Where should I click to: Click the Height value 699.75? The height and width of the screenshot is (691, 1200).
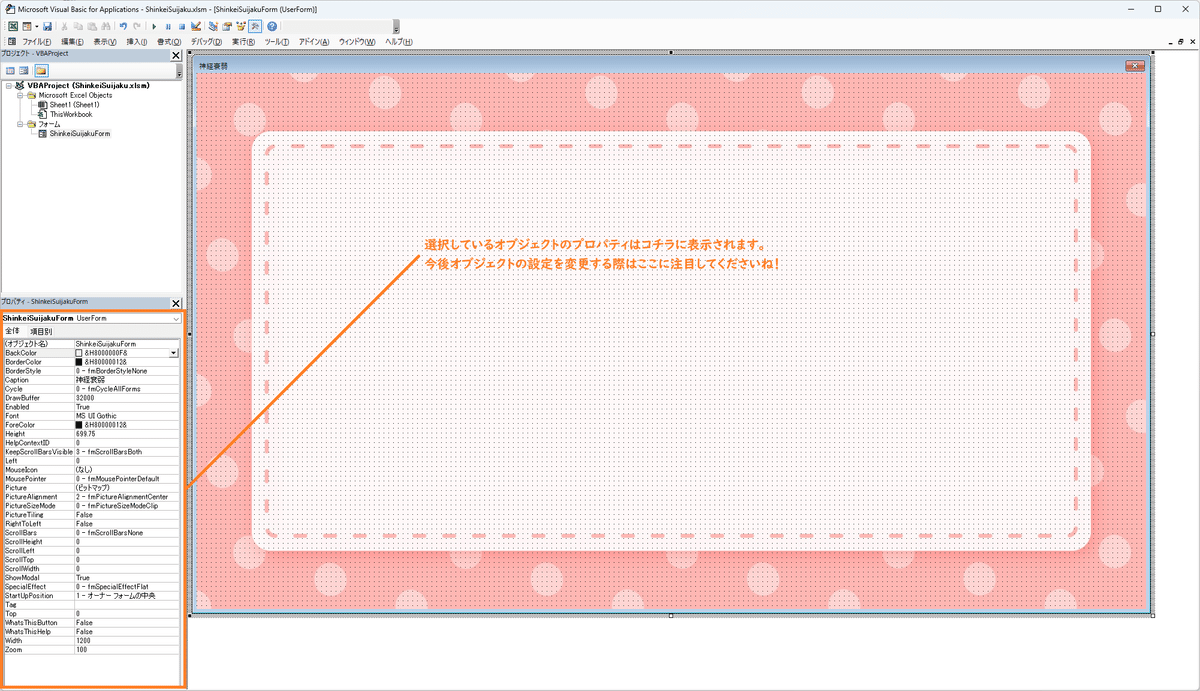point(127,434)
